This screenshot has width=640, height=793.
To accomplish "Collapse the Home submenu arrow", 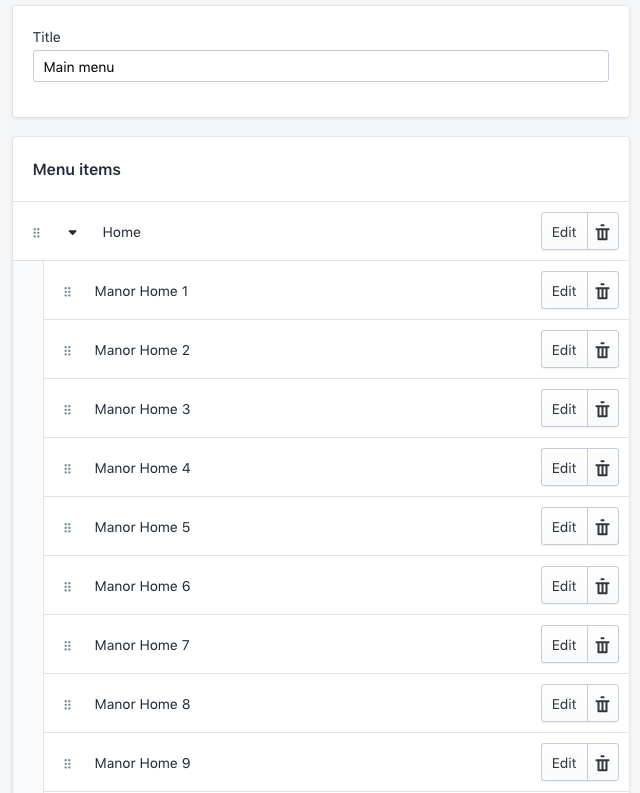I will pyautogui.click(x=72, y=232).
